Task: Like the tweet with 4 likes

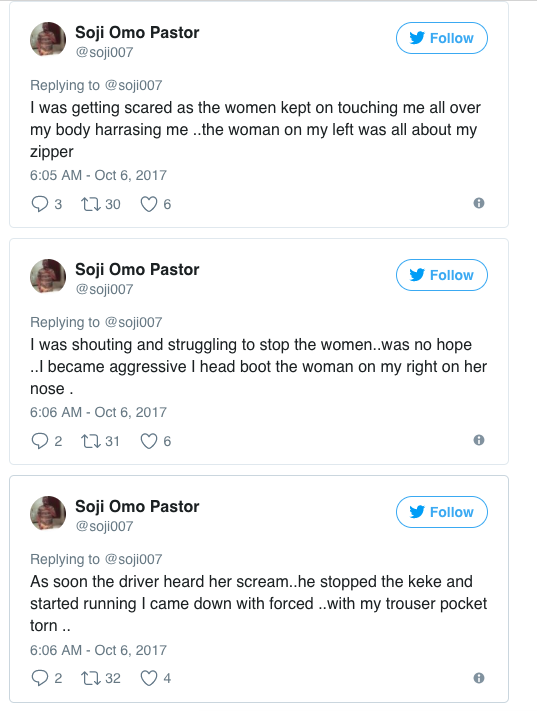Action: click(149, 678)
